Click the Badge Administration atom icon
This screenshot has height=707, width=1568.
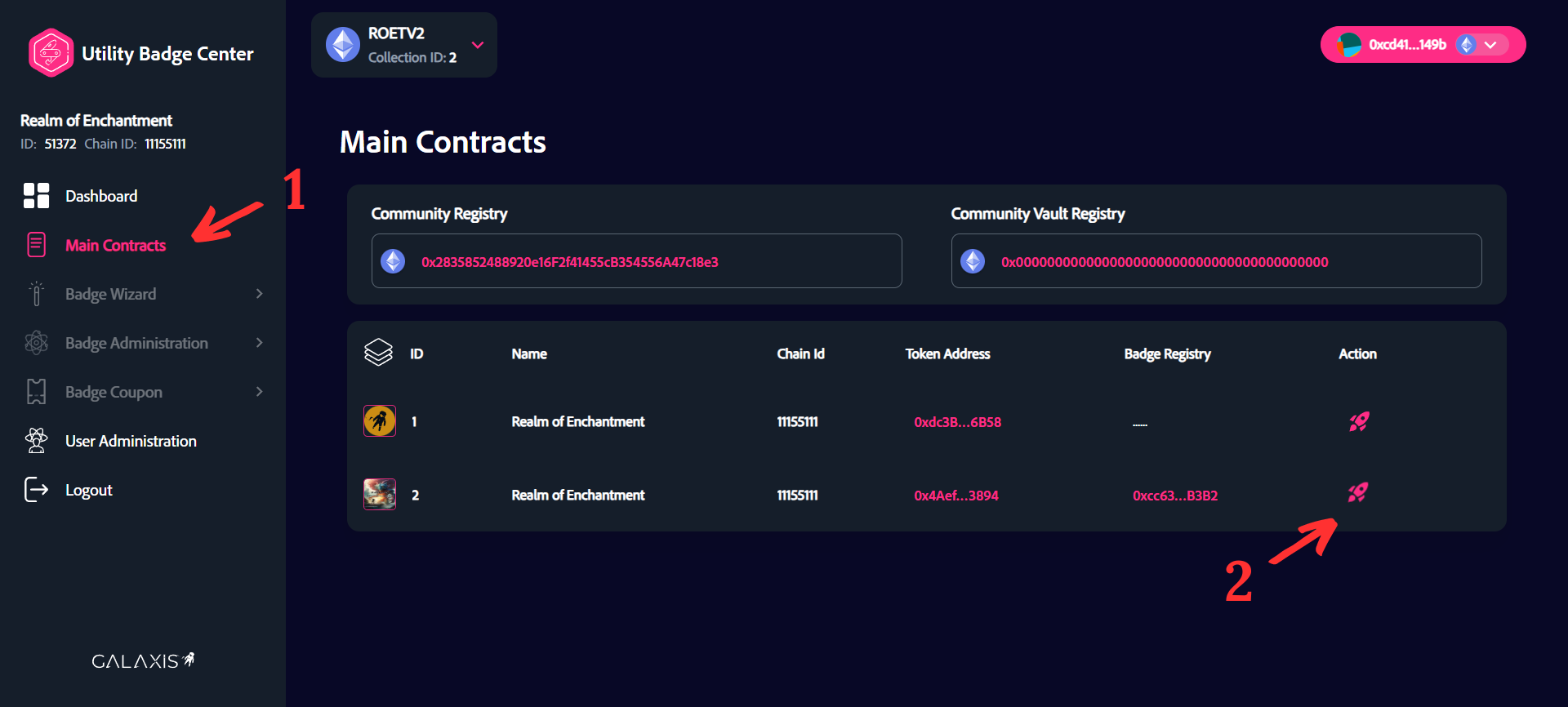tap(36, 343)
